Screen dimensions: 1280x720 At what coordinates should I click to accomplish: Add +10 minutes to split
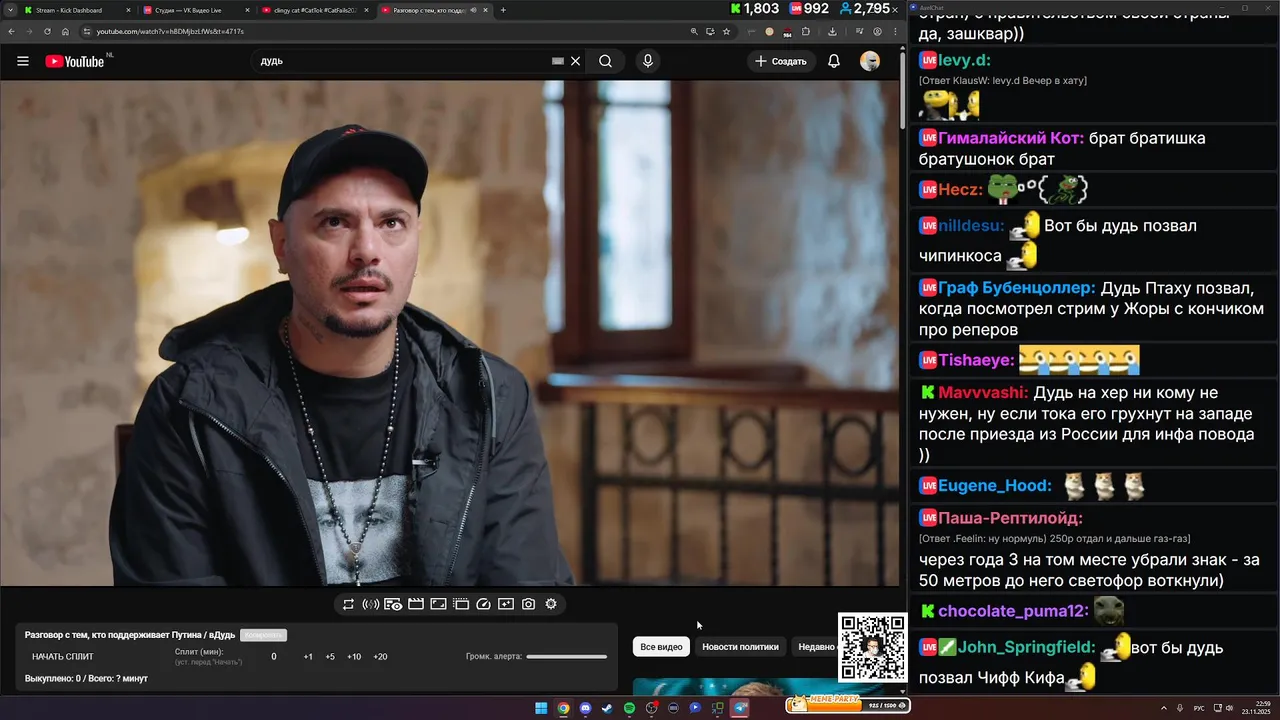(x=354, y=657)
